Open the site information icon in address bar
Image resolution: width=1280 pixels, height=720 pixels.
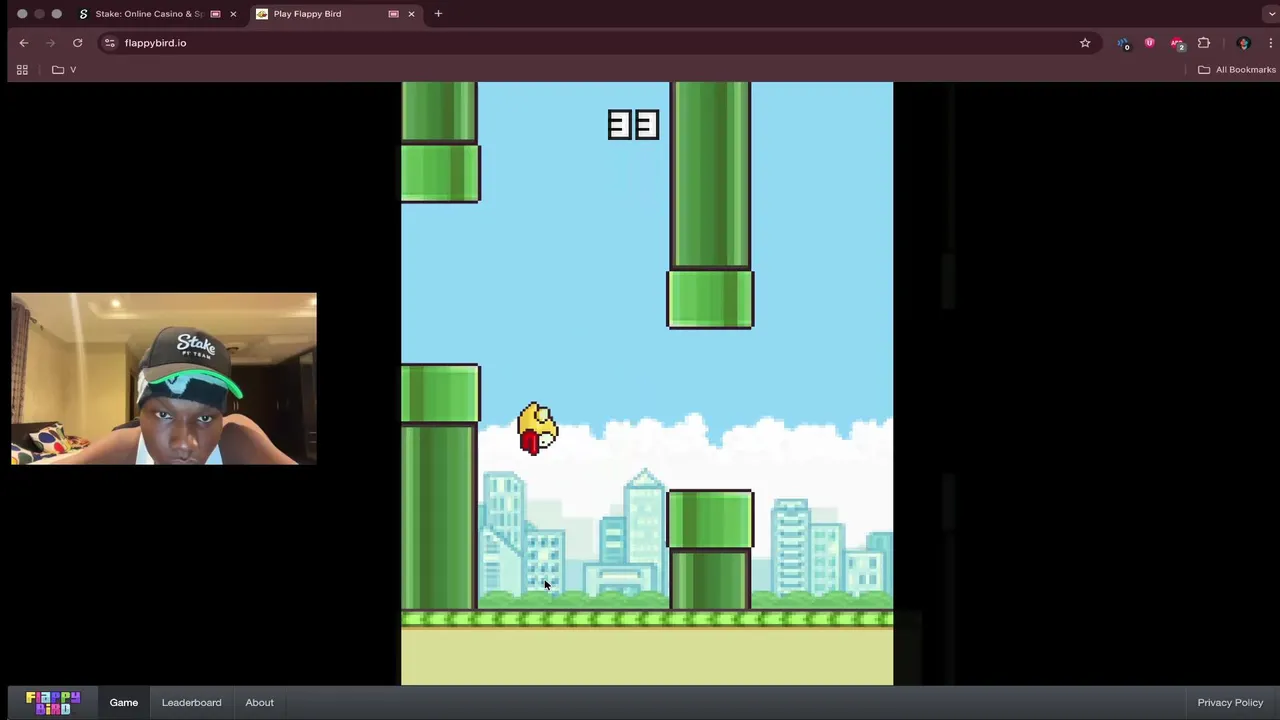pyautogui.click(x=110, y=43)
